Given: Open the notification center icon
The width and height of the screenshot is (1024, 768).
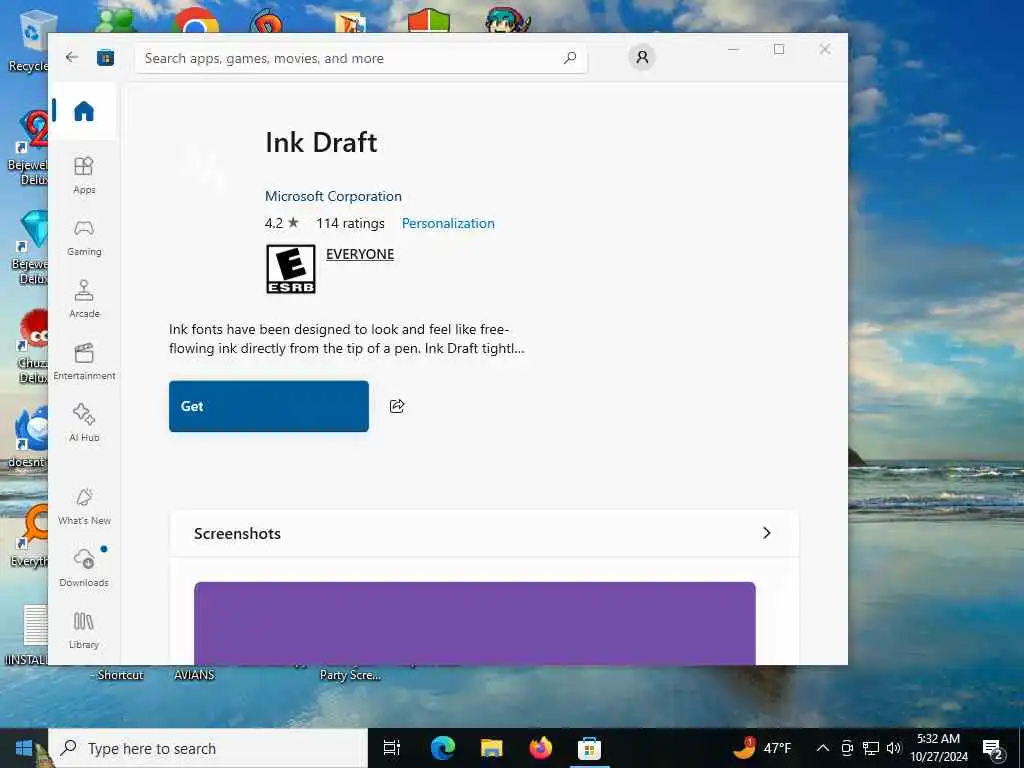Looking at the screenshot, I should pyautogui.click(x=993, y=748).
